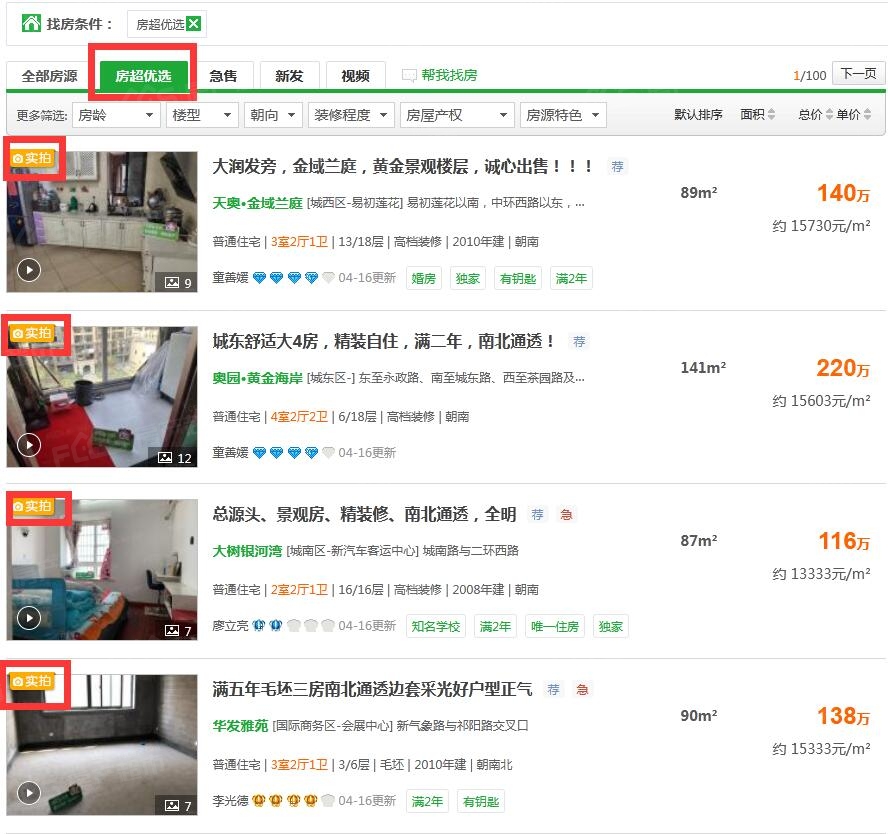Open the 朝向 dropdown
The height and width of the screenshot is (834, 888).
[273, 115]
